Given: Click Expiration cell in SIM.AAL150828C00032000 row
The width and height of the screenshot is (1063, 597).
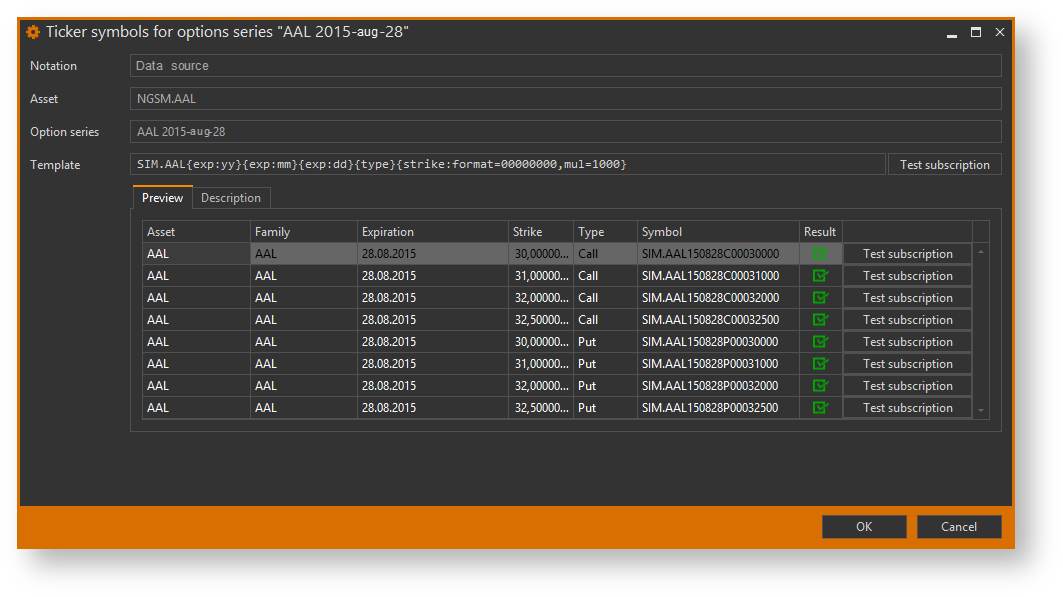Looking at the screenshot, I should pyautogui.click(x=433, y=297).
